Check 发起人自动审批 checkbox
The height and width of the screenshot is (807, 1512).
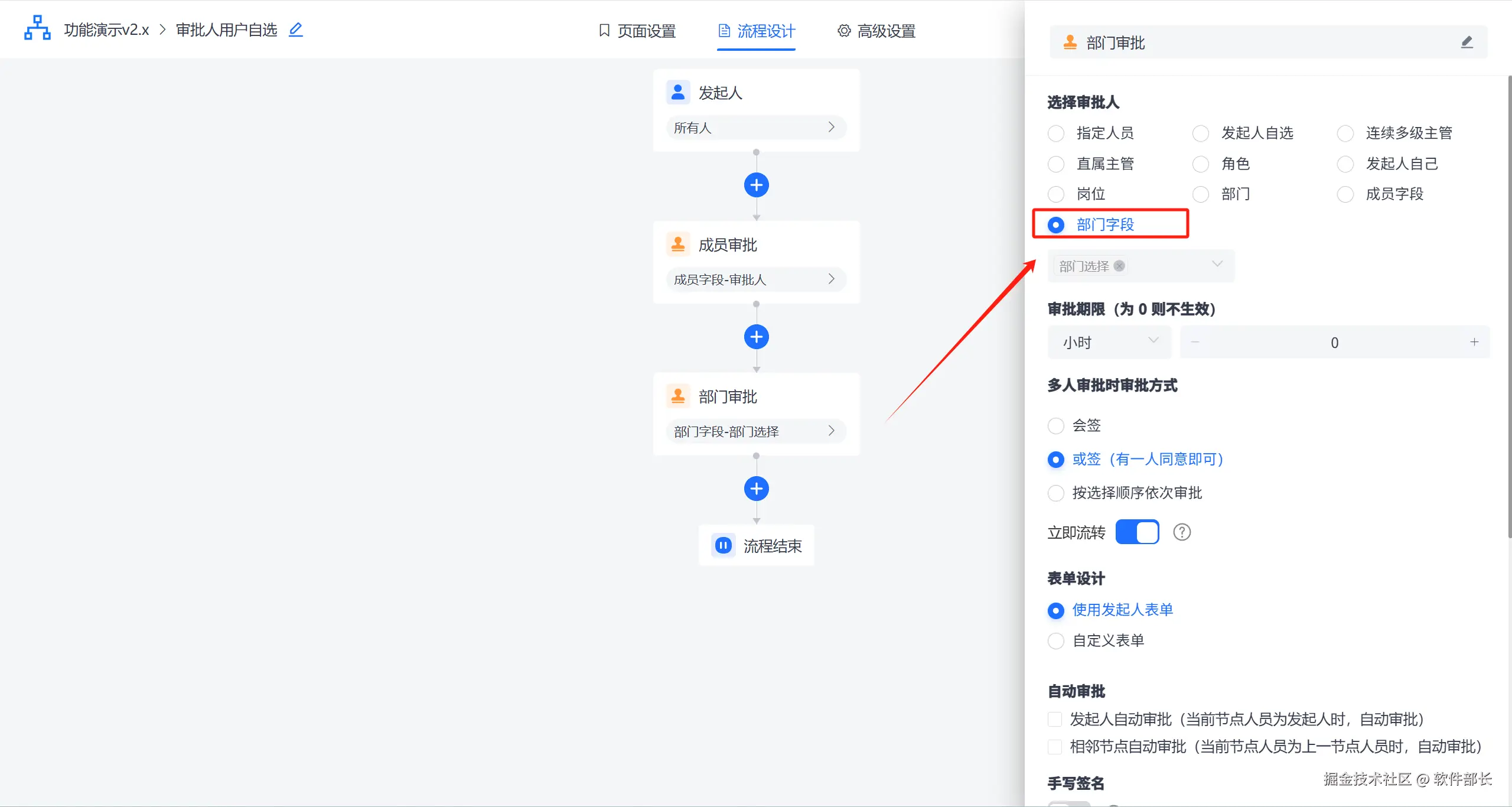[1055, 719]
